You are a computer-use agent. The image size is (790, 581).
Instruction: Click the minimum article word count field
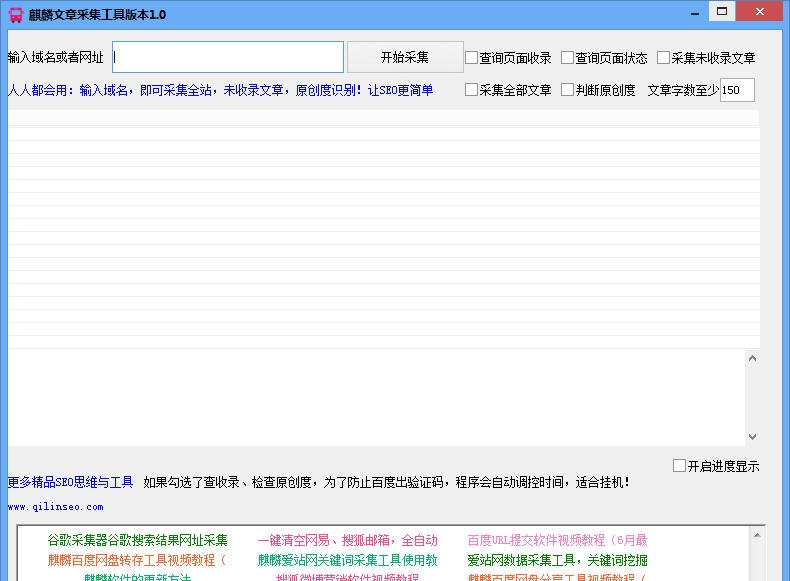[x=736, y=90]
